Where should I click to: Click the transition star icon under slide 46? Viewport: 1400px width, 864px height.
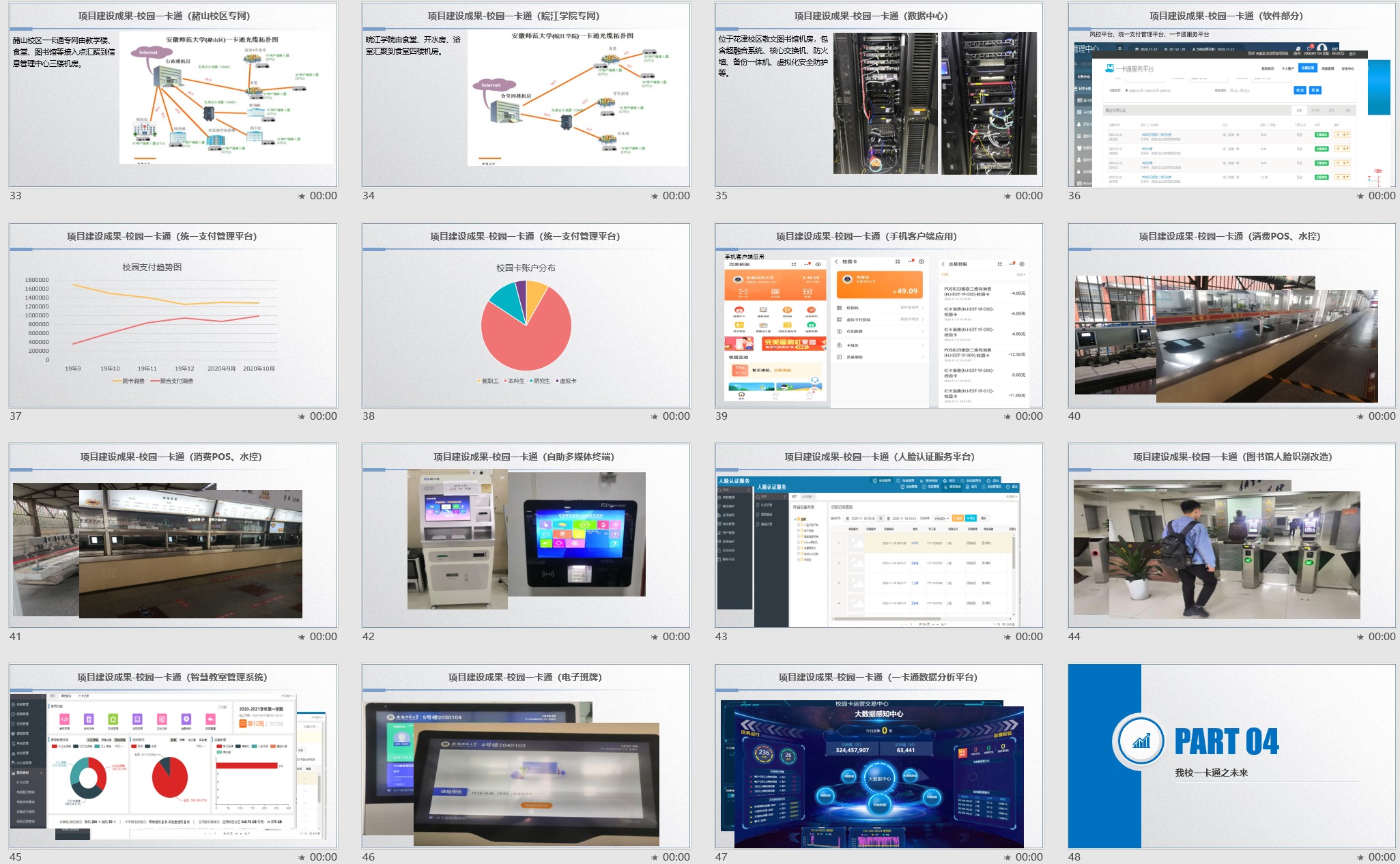pyautogui.click(x=655, y=857)
